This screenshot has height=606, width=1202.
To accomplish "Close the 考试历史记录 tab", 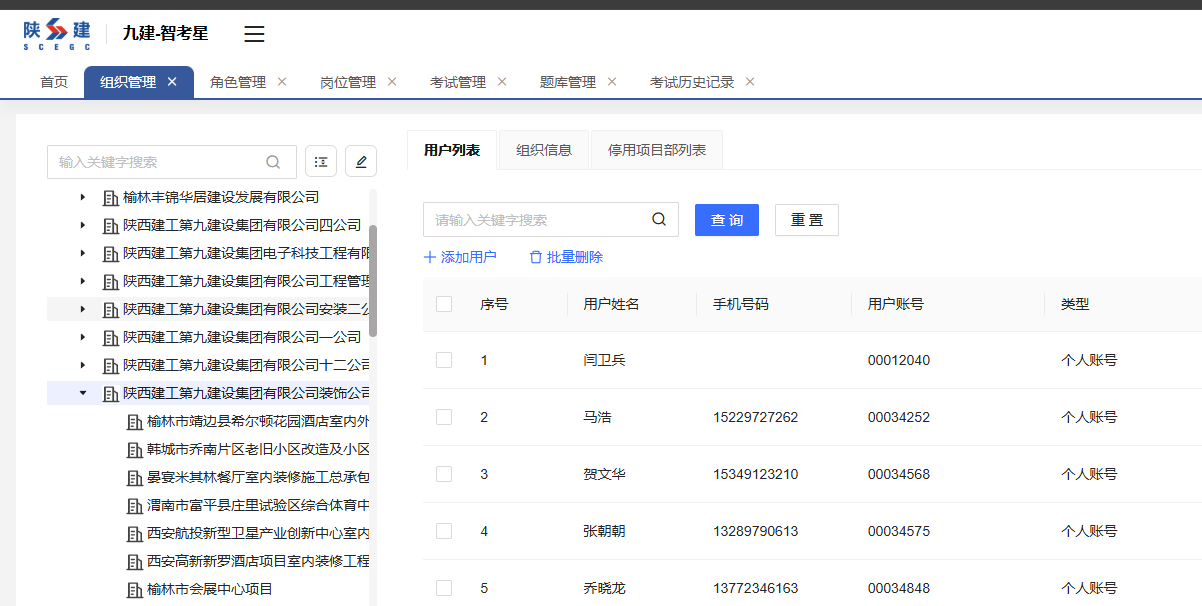I will point(750,82).
